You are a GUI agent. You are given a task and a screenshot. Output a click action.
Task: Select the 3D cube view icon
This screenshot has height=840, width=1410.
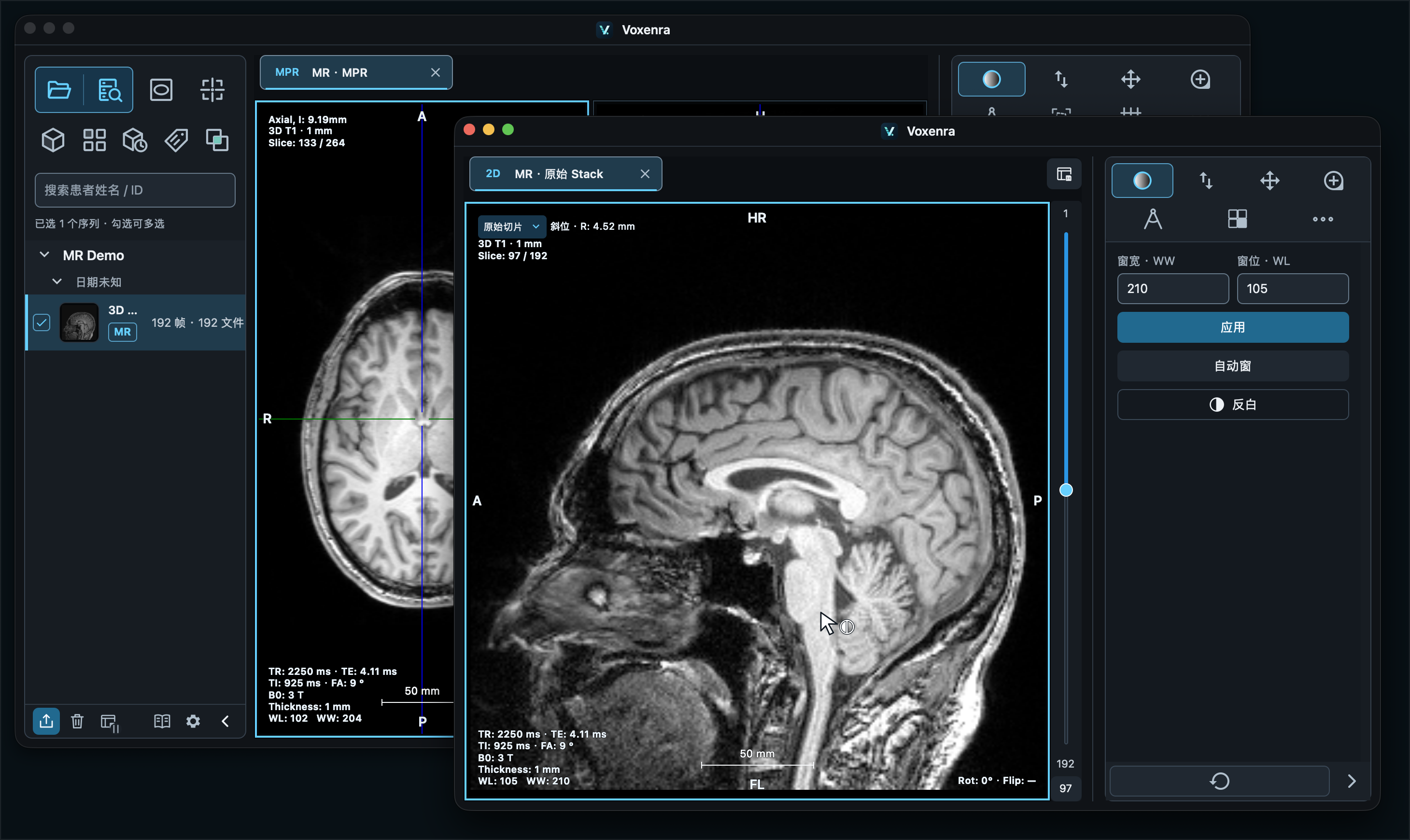(x=53, y=140)
